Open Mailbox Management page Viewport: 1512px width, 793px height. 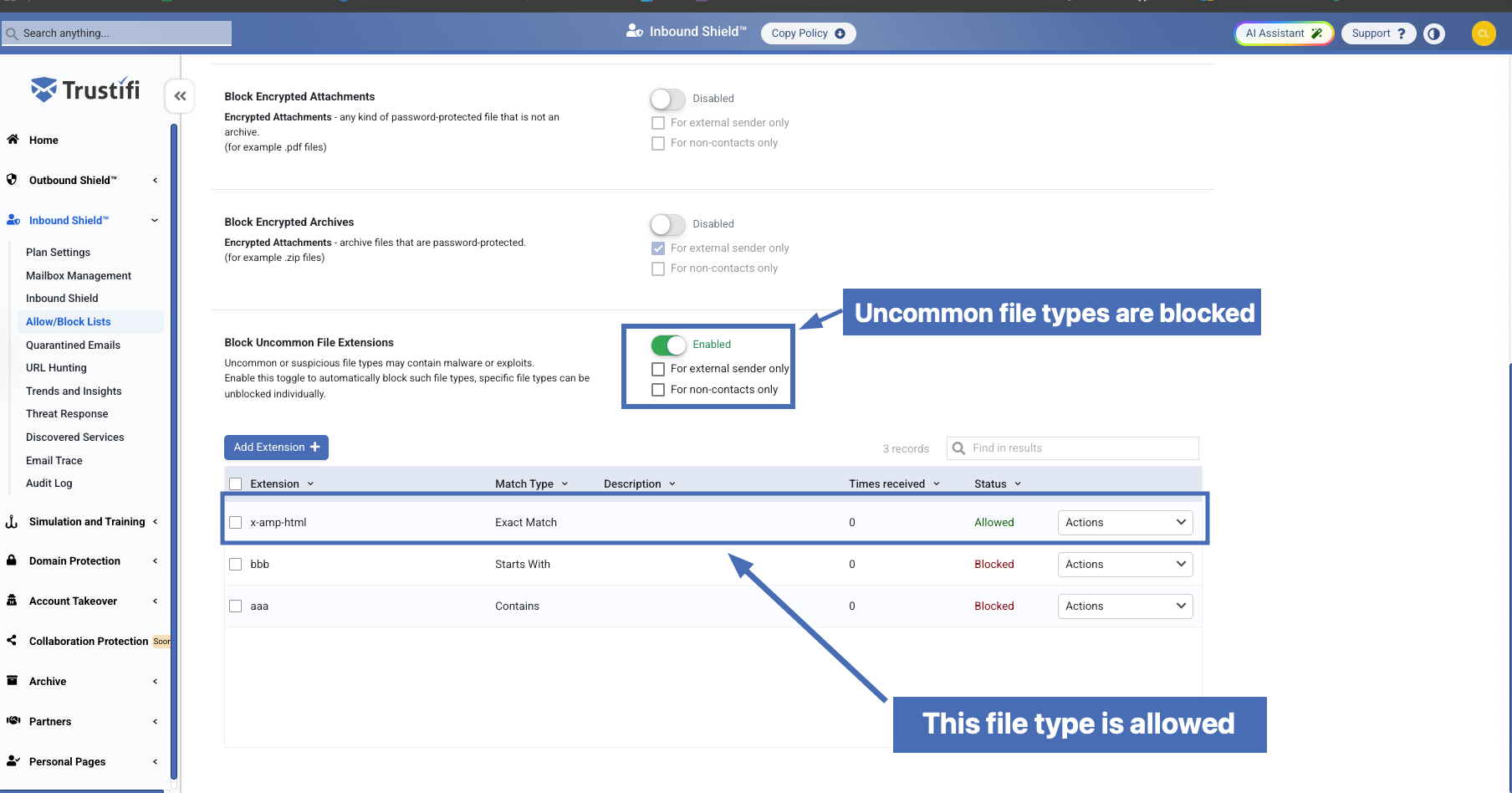(x=79, y=275)
